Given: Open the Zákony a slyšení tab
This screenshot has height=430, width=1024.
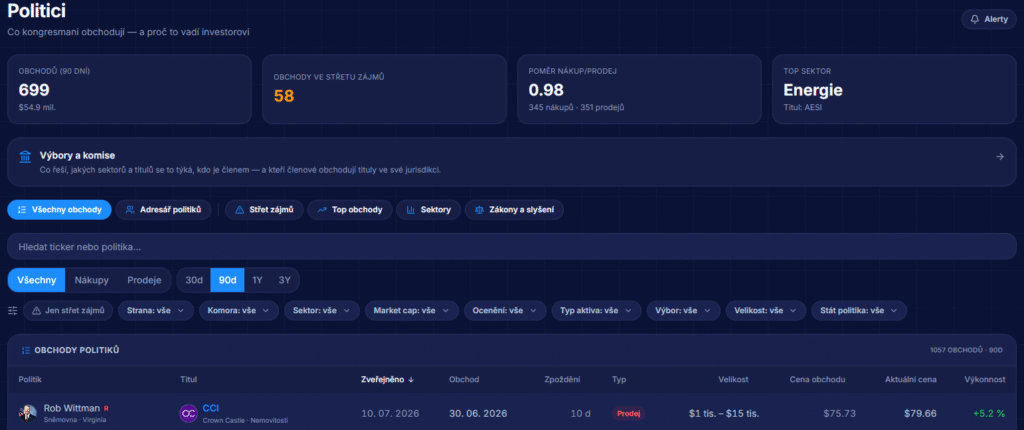Looking at the screenshot, I should (514, 210).
